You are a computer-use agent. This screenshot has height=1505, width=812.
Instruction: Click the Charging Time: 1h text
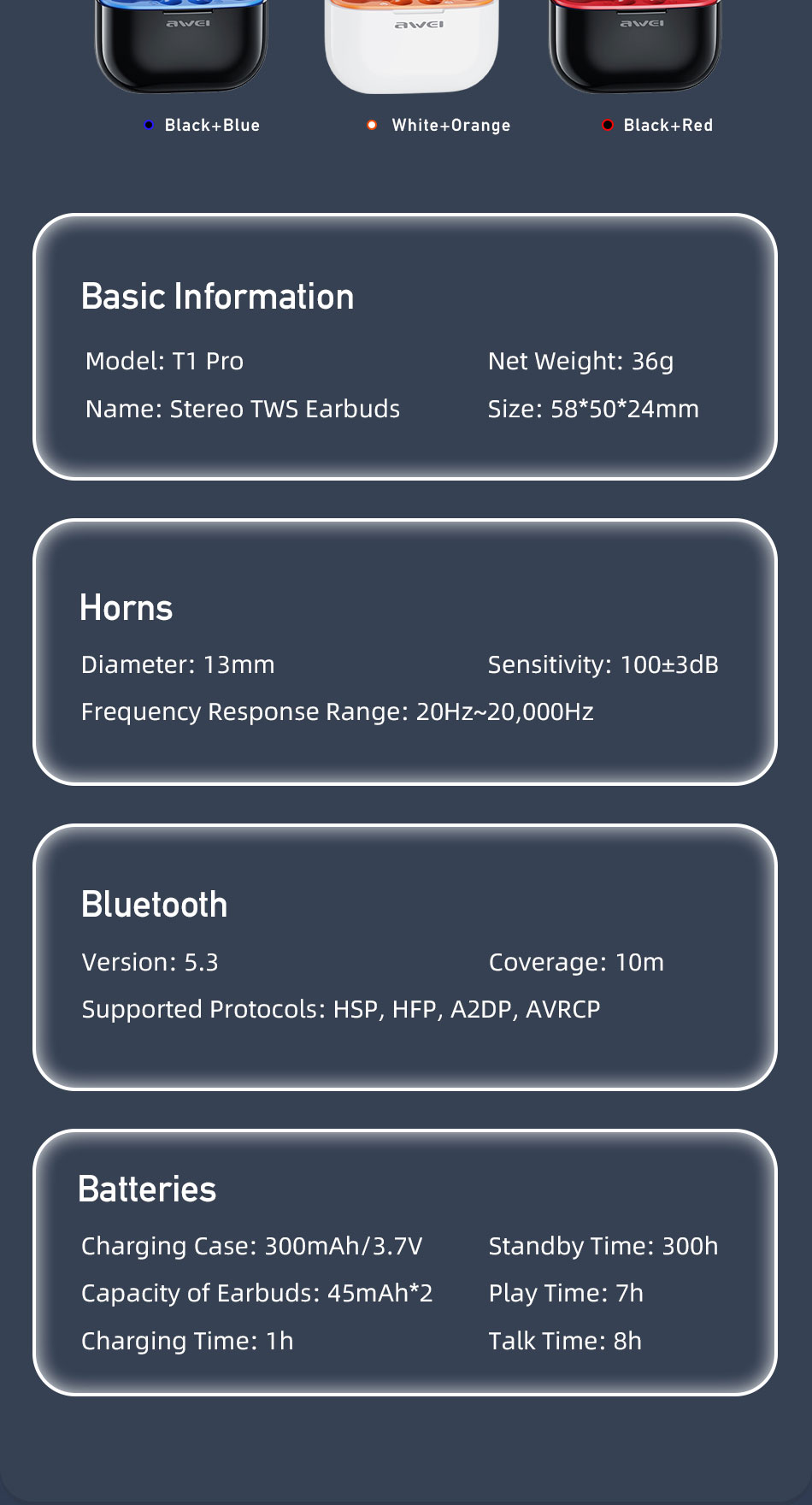[187, 1341]
